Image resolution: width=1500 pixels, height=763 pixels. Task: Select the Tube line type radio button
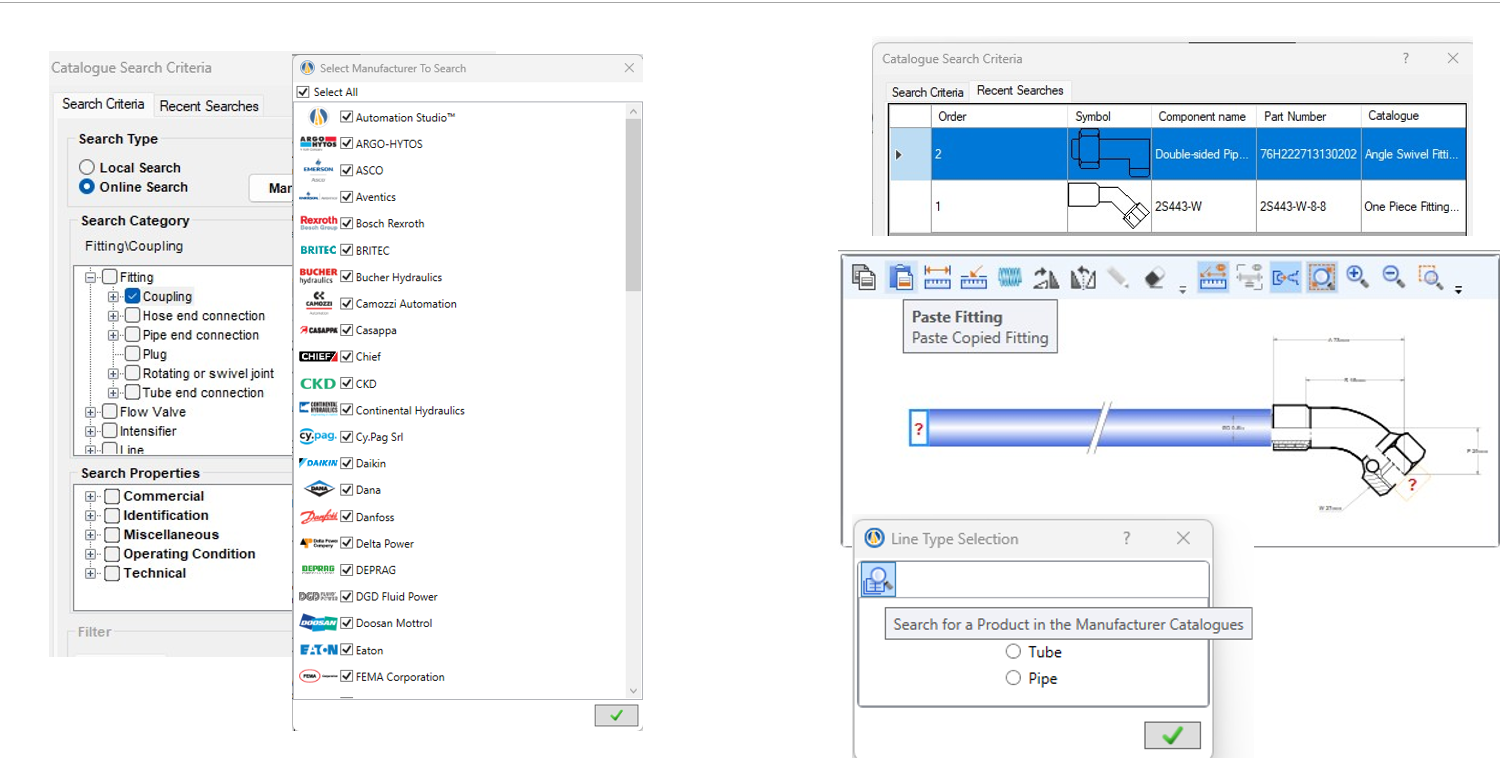coord(1013,651)
